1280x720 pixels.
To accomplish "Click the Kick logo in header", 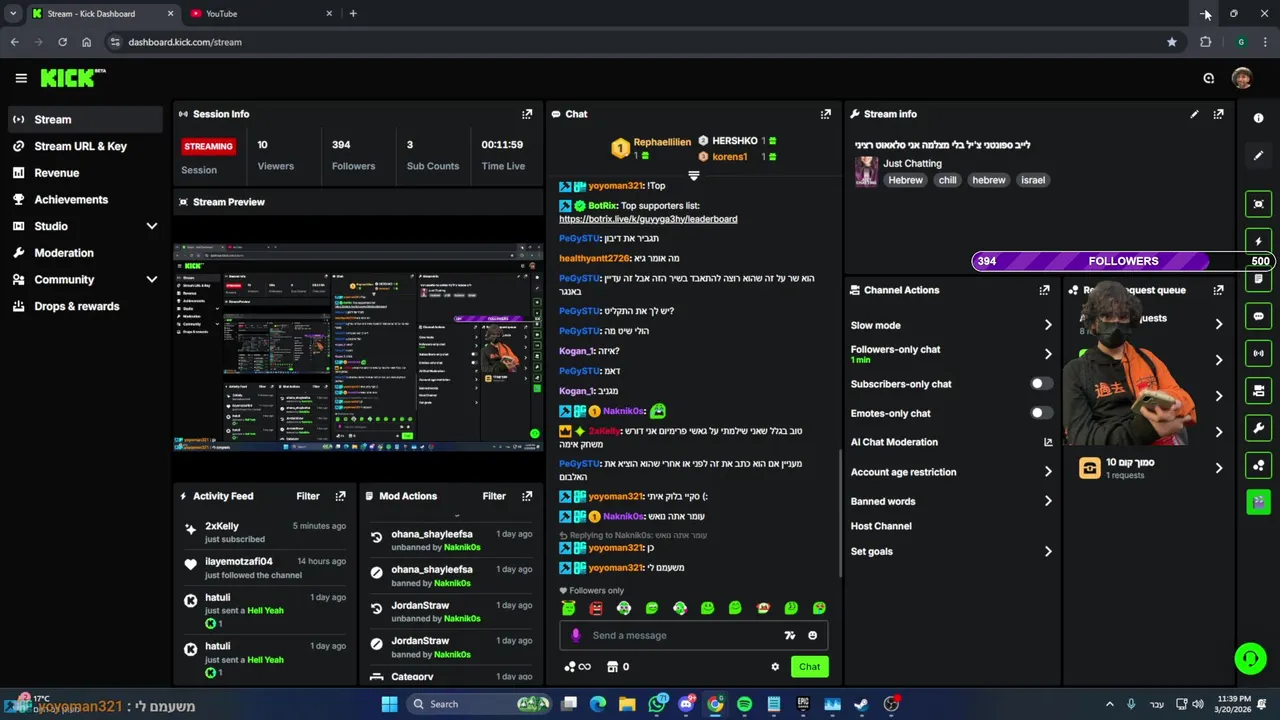I will tap(73, 78).
